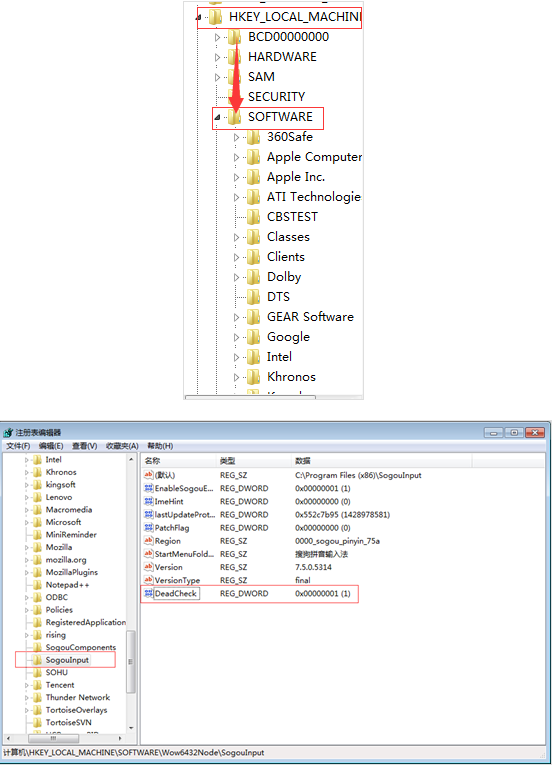Click the Region string value icon
The width and height of the screenshot is (555, 766).
[x=149, y=540]
